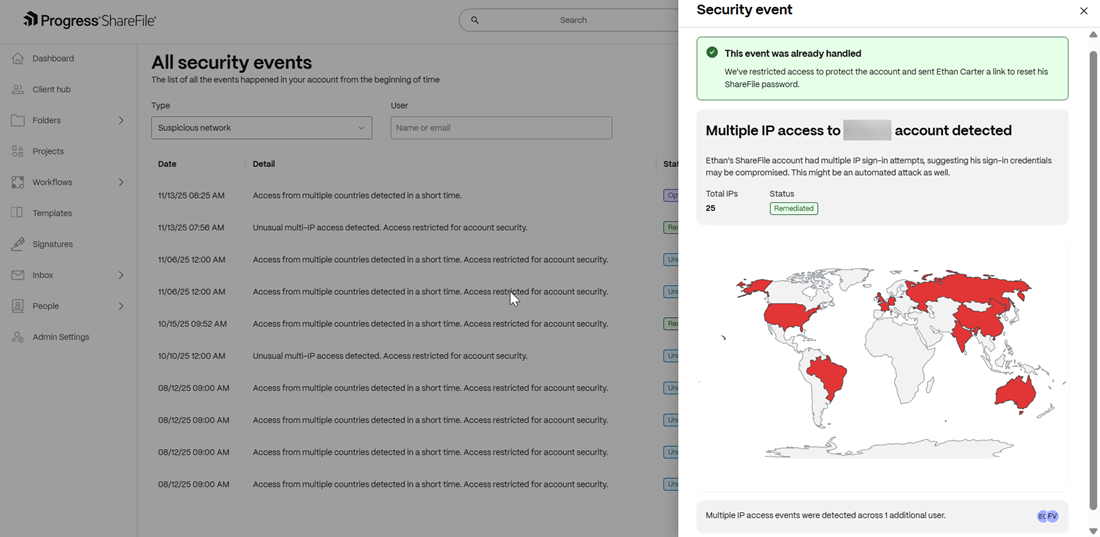Click the green checkmark handled icon
The width and height of the screenshot is (1100, 537).
click(712, 53)
